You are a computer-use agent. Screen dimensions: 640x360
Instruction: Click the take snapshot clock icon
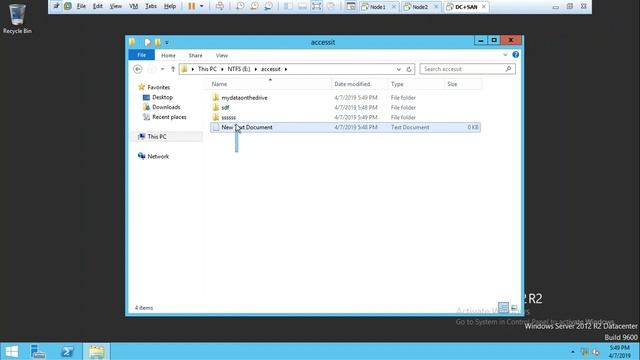click(240, 6)
